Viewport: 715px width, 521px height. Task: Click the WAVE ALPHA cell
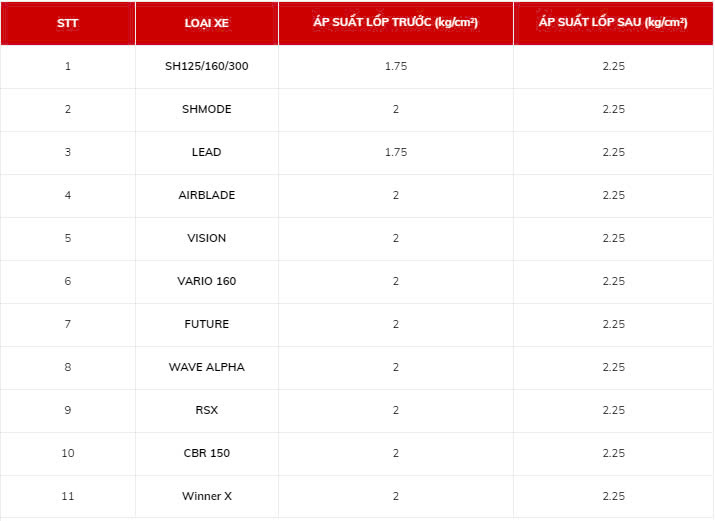click(207, 367)
